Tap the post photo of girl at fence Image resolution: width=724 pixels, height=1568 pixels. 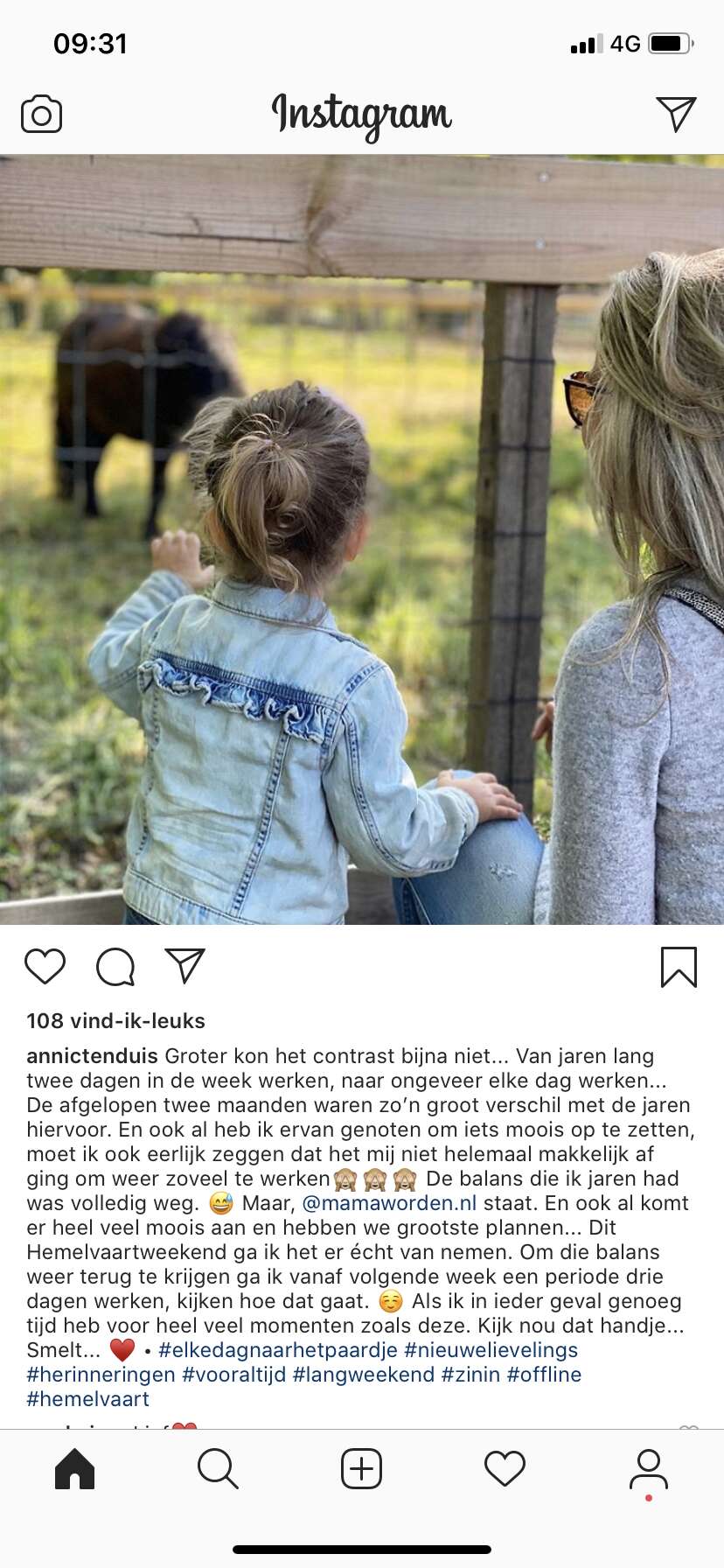[362, 540]
